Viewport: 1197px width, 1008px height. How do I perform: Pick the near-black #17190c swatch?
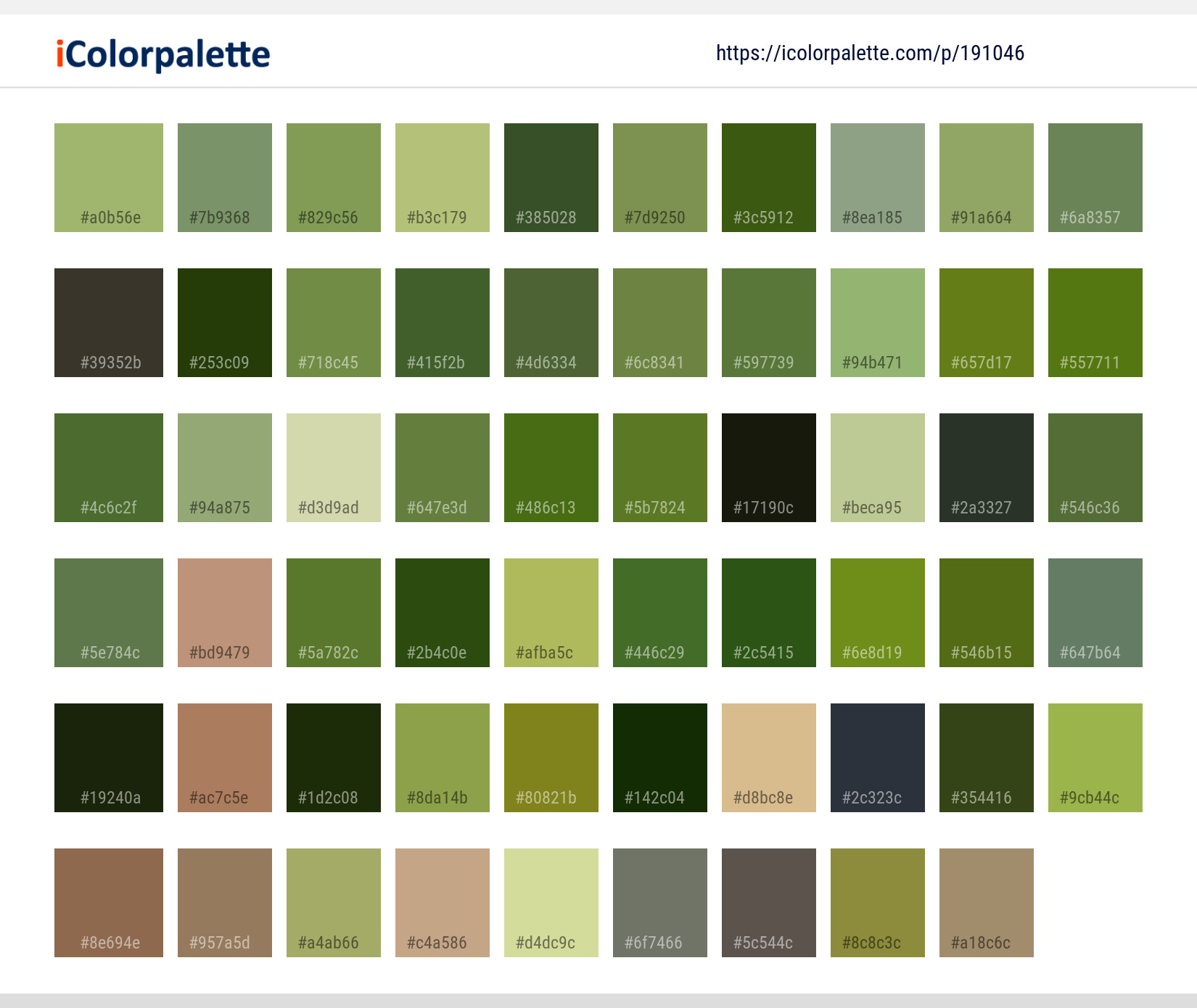pyautogui.click(x=769, y=468)
